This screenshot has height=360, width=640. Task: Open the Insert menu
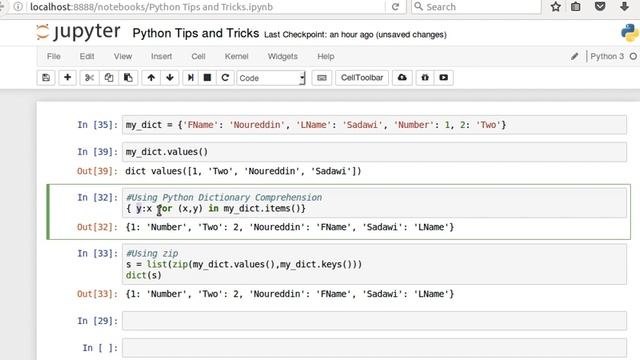click(161, 56)
